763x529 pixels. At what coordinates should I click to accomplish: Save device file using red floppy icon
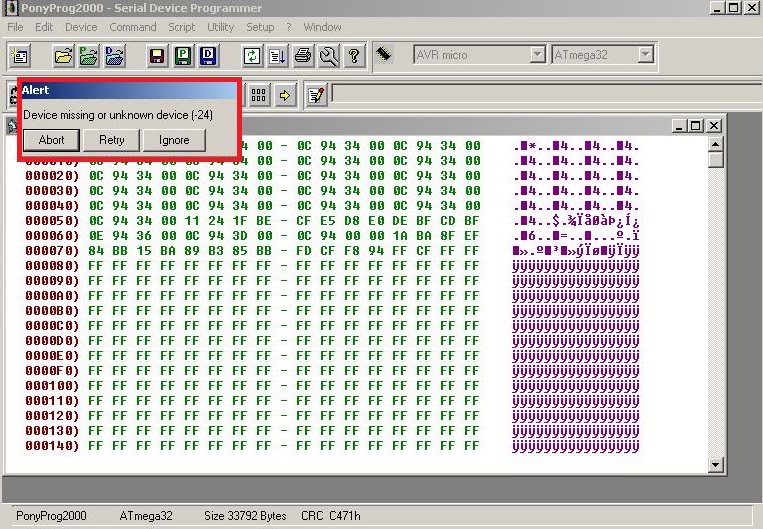[x=157, y=56]
